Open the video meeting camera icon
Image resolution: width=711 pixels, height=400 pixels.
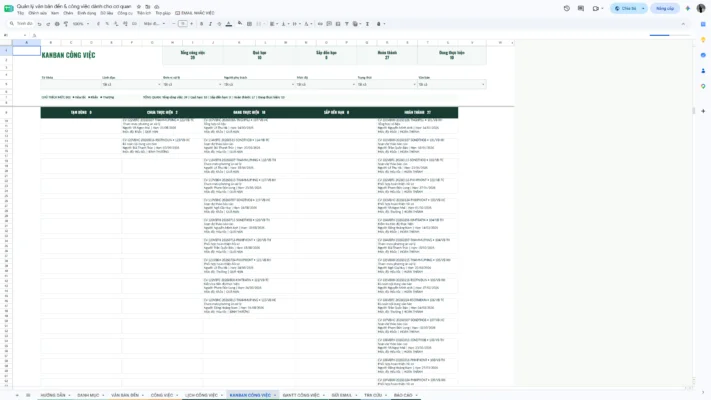596,8
